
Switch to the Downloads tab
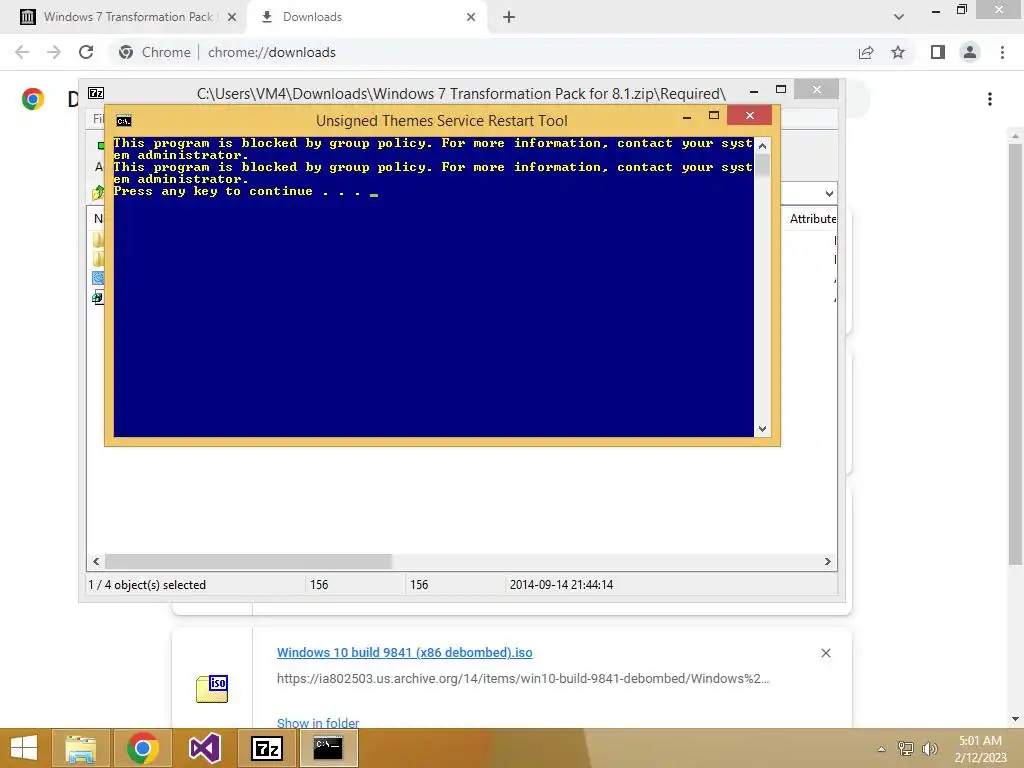coord(366,17)
